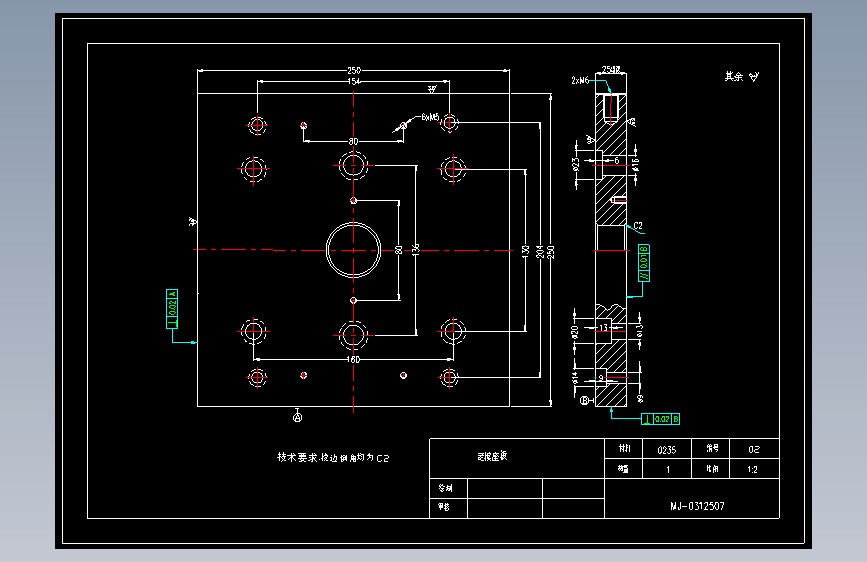The image size is (867, 562).
Task: Click the 6xM5 hole callout
Action: pyautogui.click(x=430, y=117)
